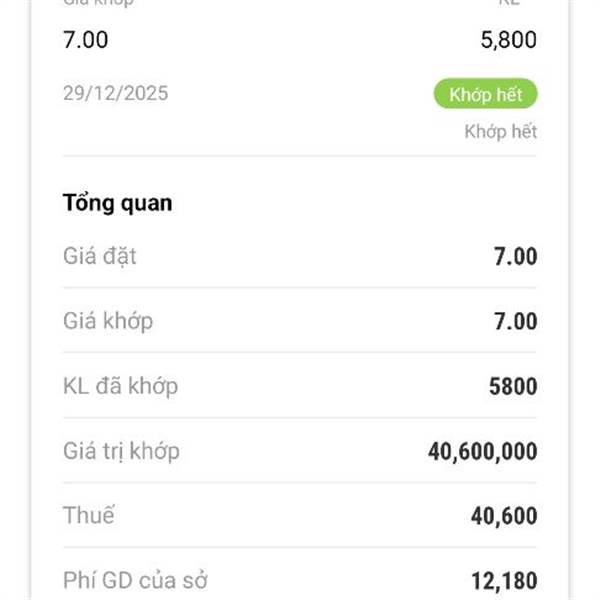This screenshot has height=600, width=600.
Task: Click the 12,180 exchange fee amount
Action: (x=504, y=580)
